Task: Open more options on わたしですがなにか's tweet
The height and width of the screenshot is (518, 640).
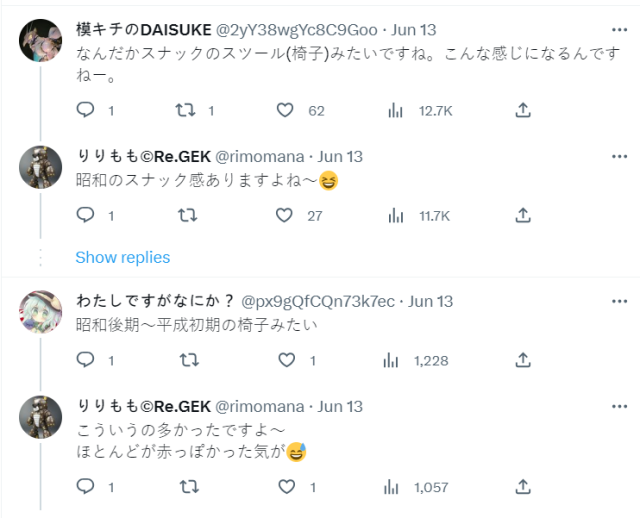Action: coord(620,302)
